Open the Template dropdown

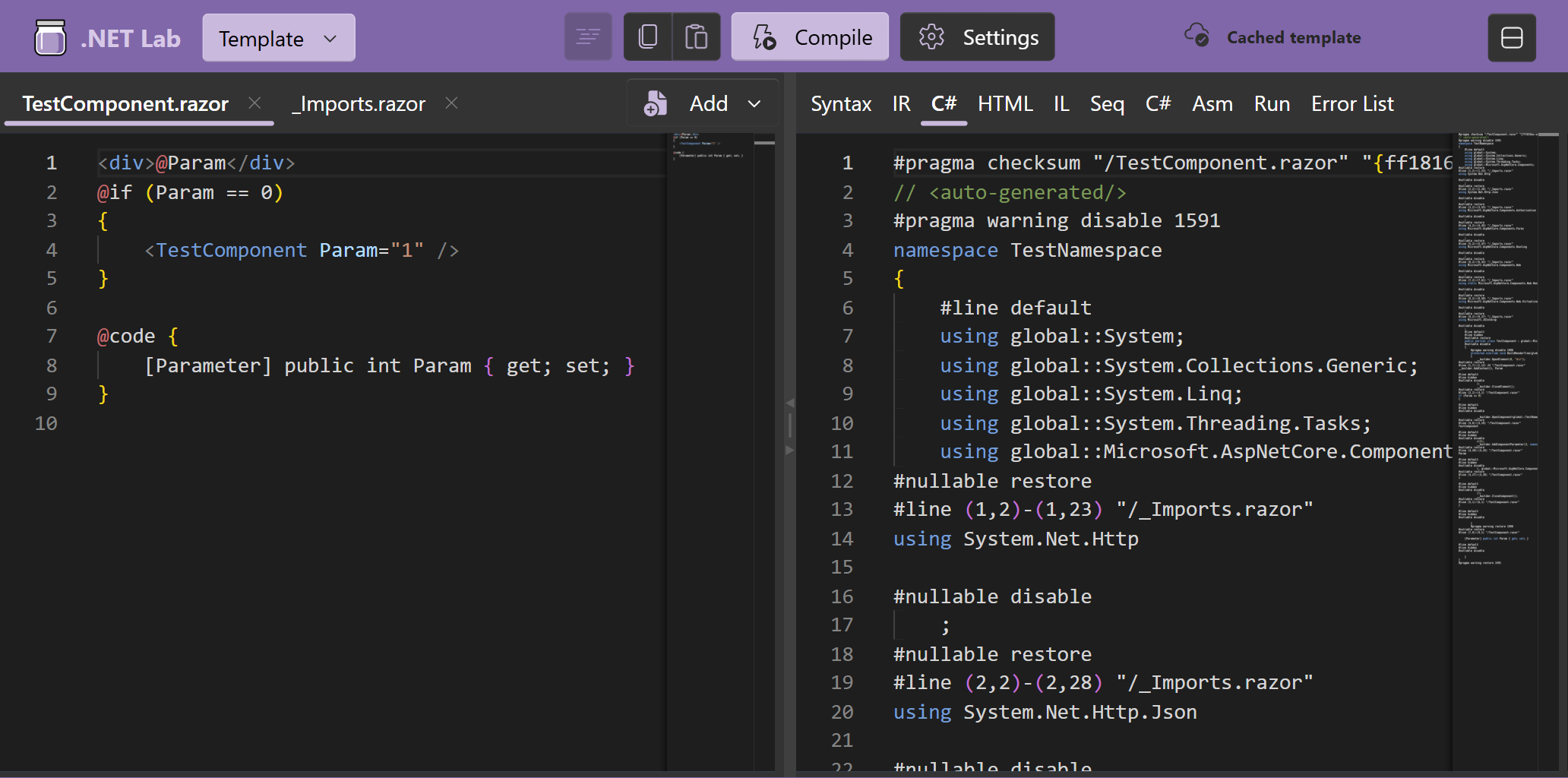[x=279, y=38]
